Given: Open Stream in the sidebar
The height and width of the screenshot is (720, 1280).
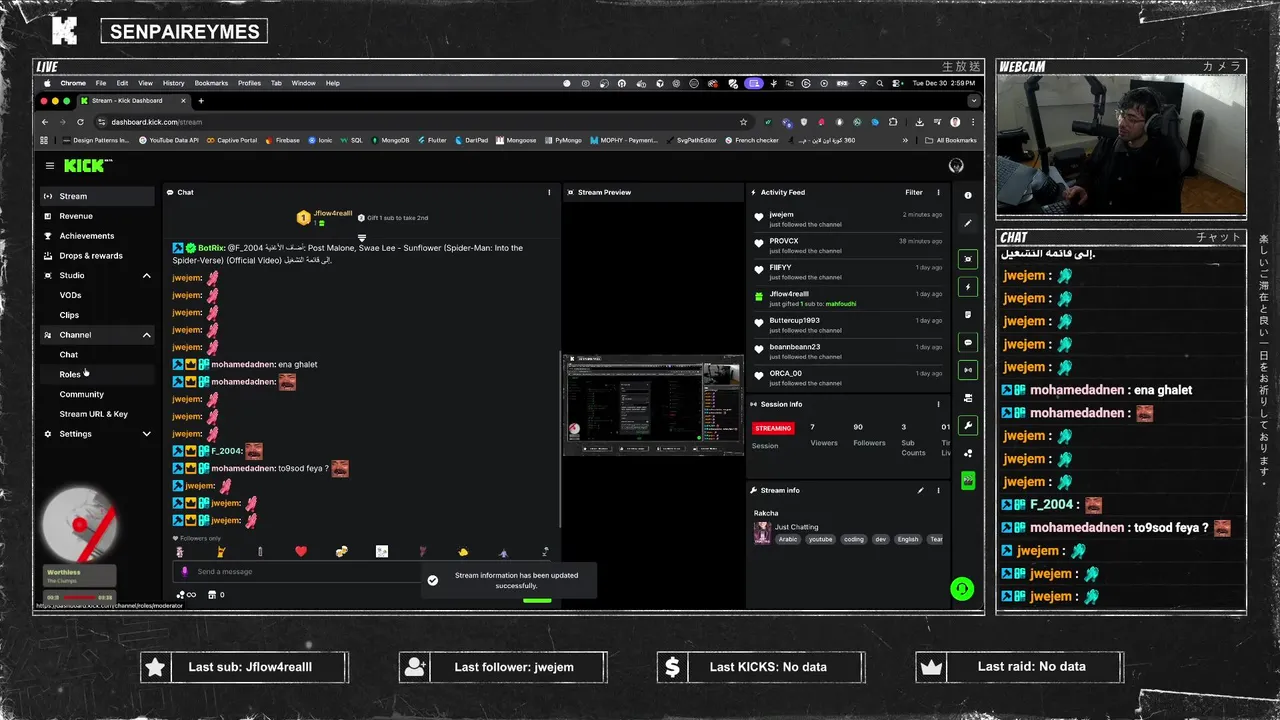Looking at the screenshot, I should (97, 196).
